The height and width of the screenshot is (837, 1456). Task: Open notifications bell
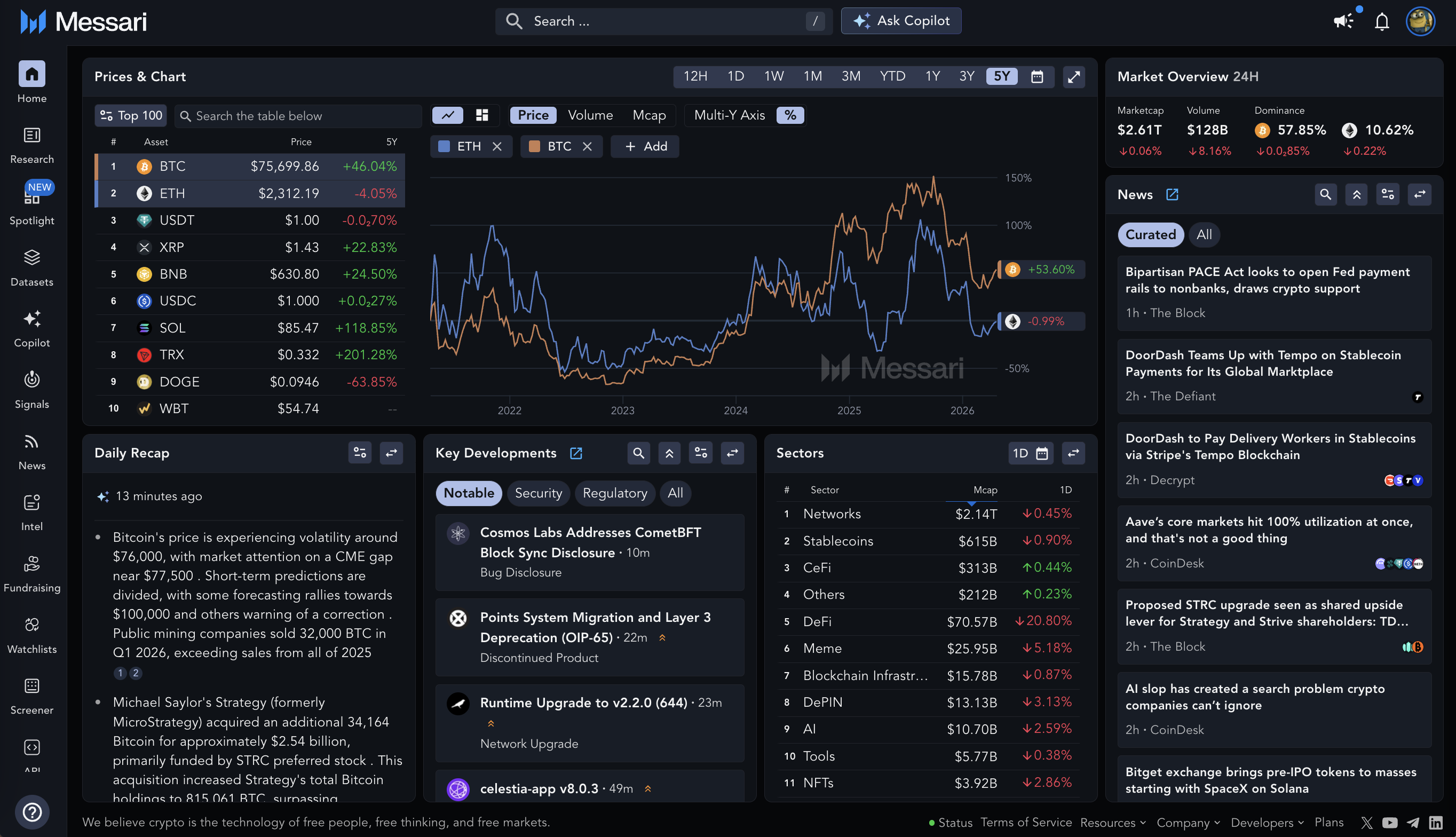tap(1381, 22)
